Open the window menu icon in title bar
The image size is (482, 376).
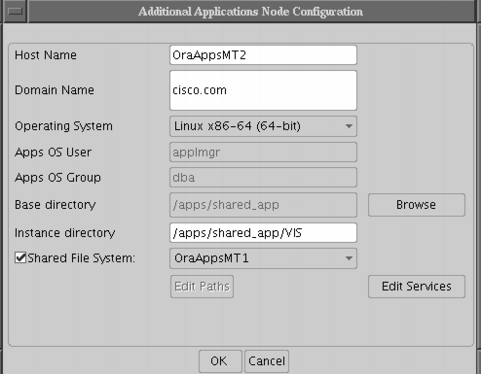pyautogui.click(x=15, y=11)
